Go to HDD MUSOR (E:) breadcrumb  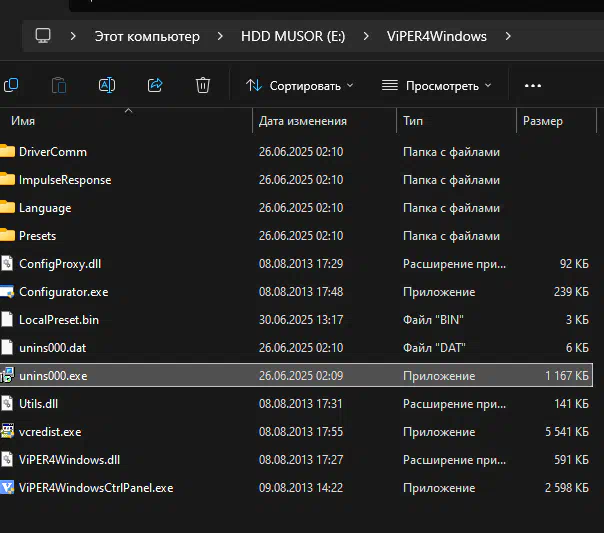pos(293,36)
